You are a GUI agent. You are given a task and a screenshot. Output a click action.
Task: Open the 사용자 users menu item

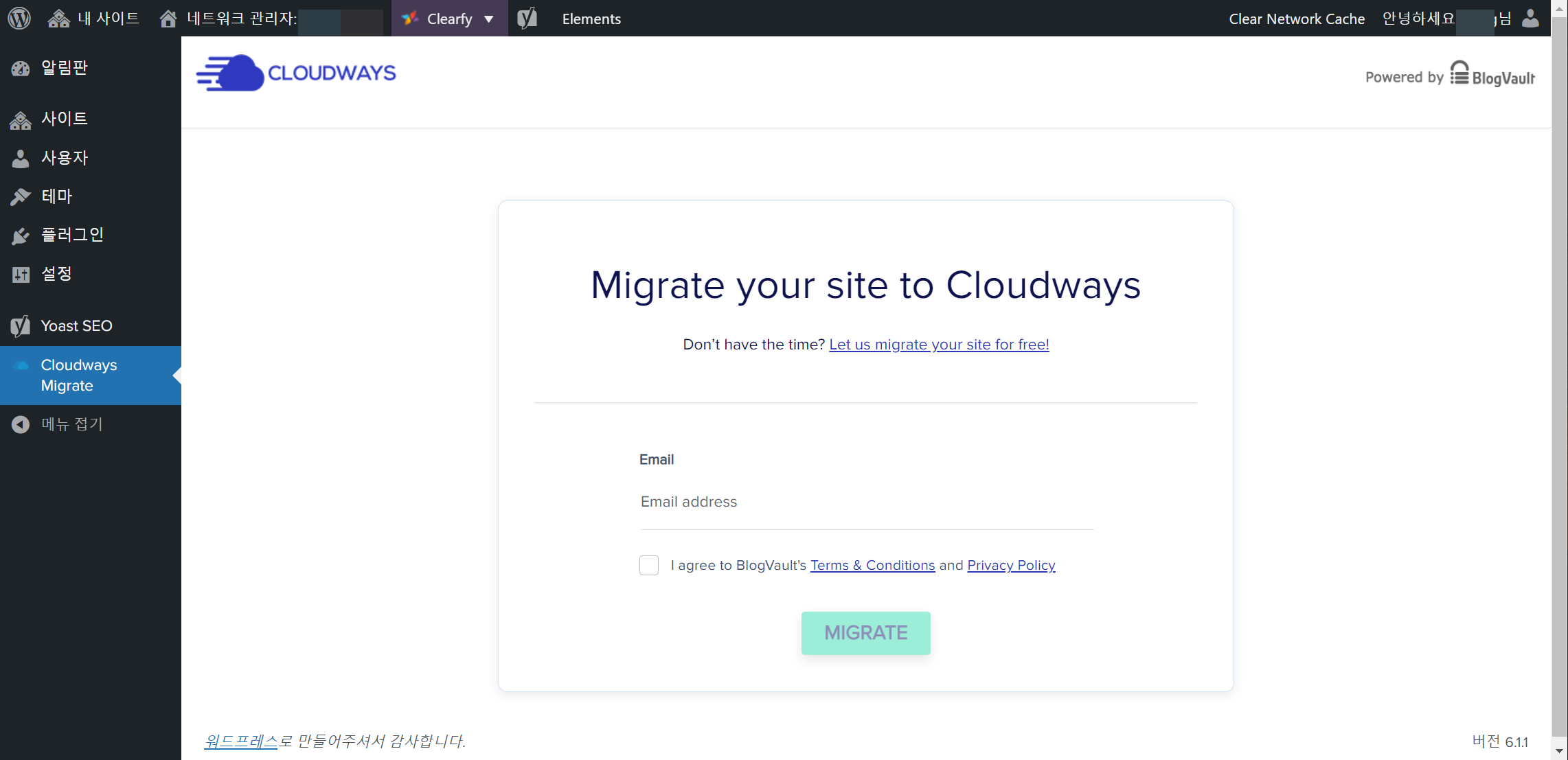[64, 158]
